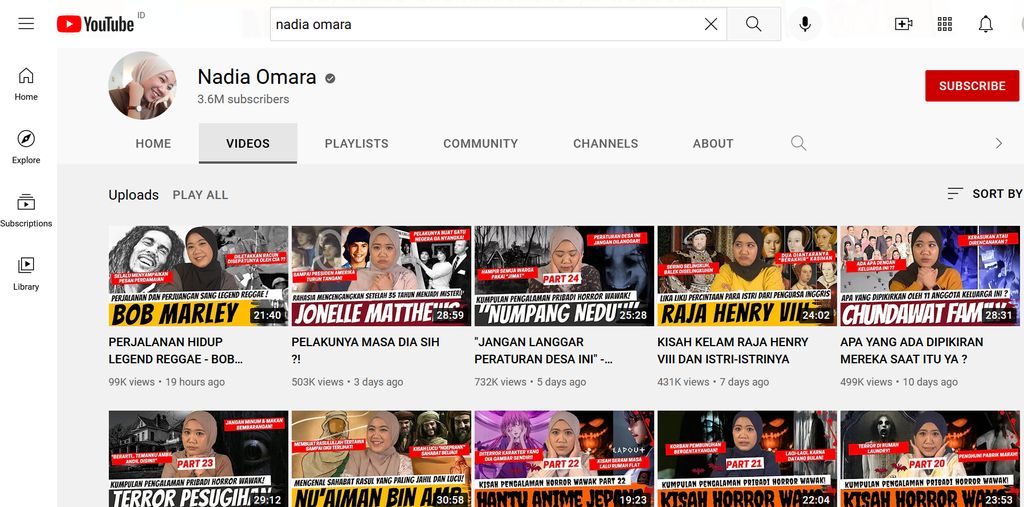Open the notifications bell
The height and width of the screenshot is (507, 1024).
[x=985, y=24]
